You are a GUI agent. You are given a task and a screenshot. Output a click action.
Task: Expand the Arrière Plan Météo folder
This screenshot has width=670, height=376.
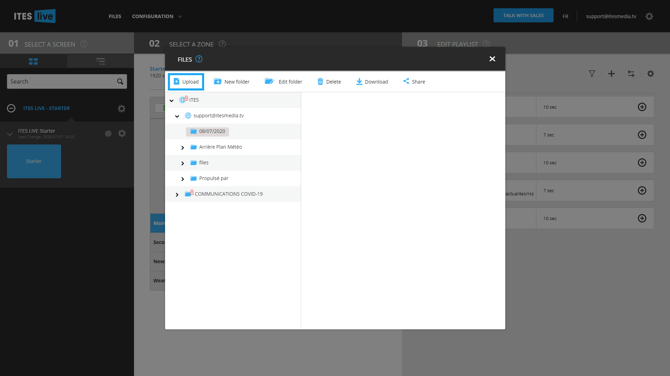tap(182, 147)
